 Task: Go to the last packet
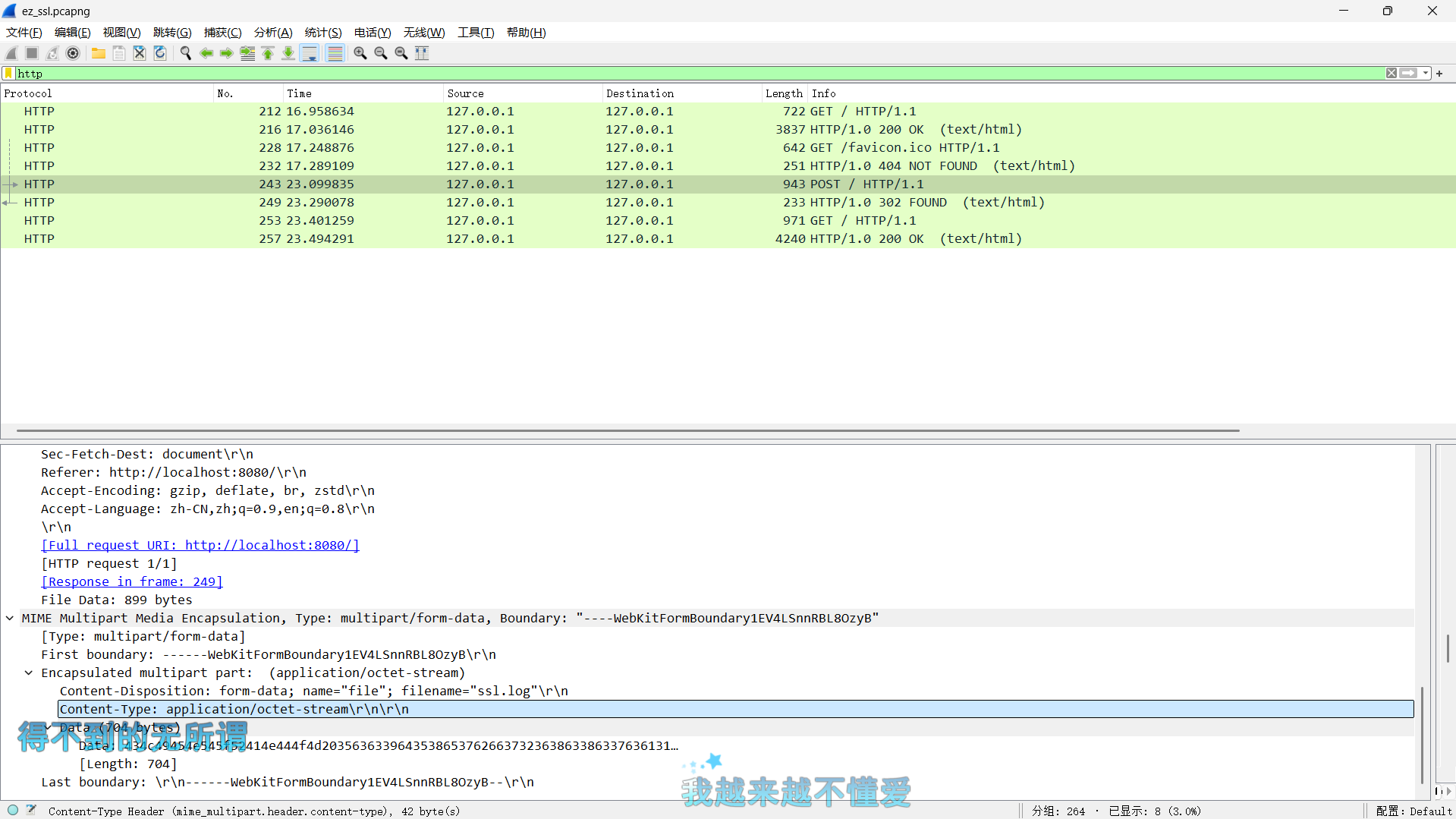tap(288, 53)
